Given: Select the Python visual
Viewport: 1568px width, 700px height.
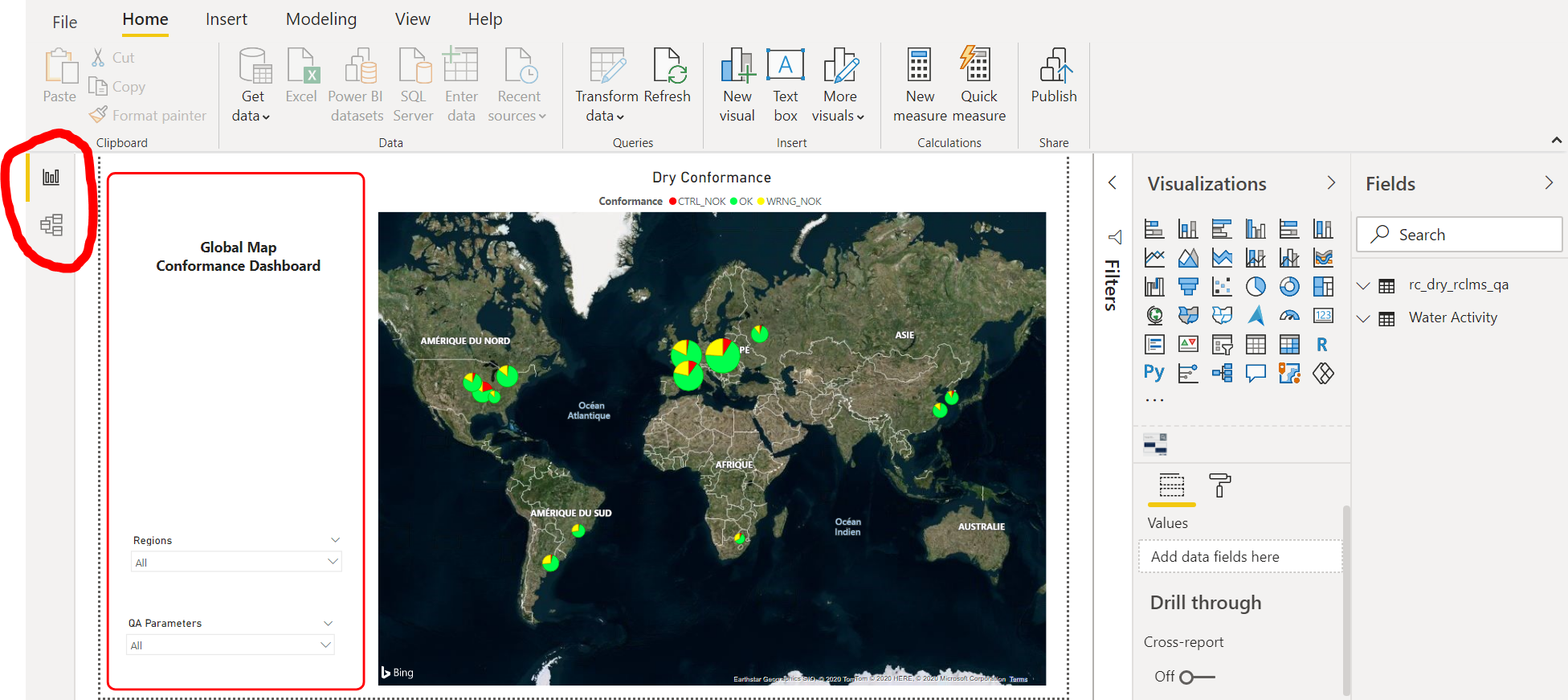Looking at the screenshot, I should [x=1154, y=373].
